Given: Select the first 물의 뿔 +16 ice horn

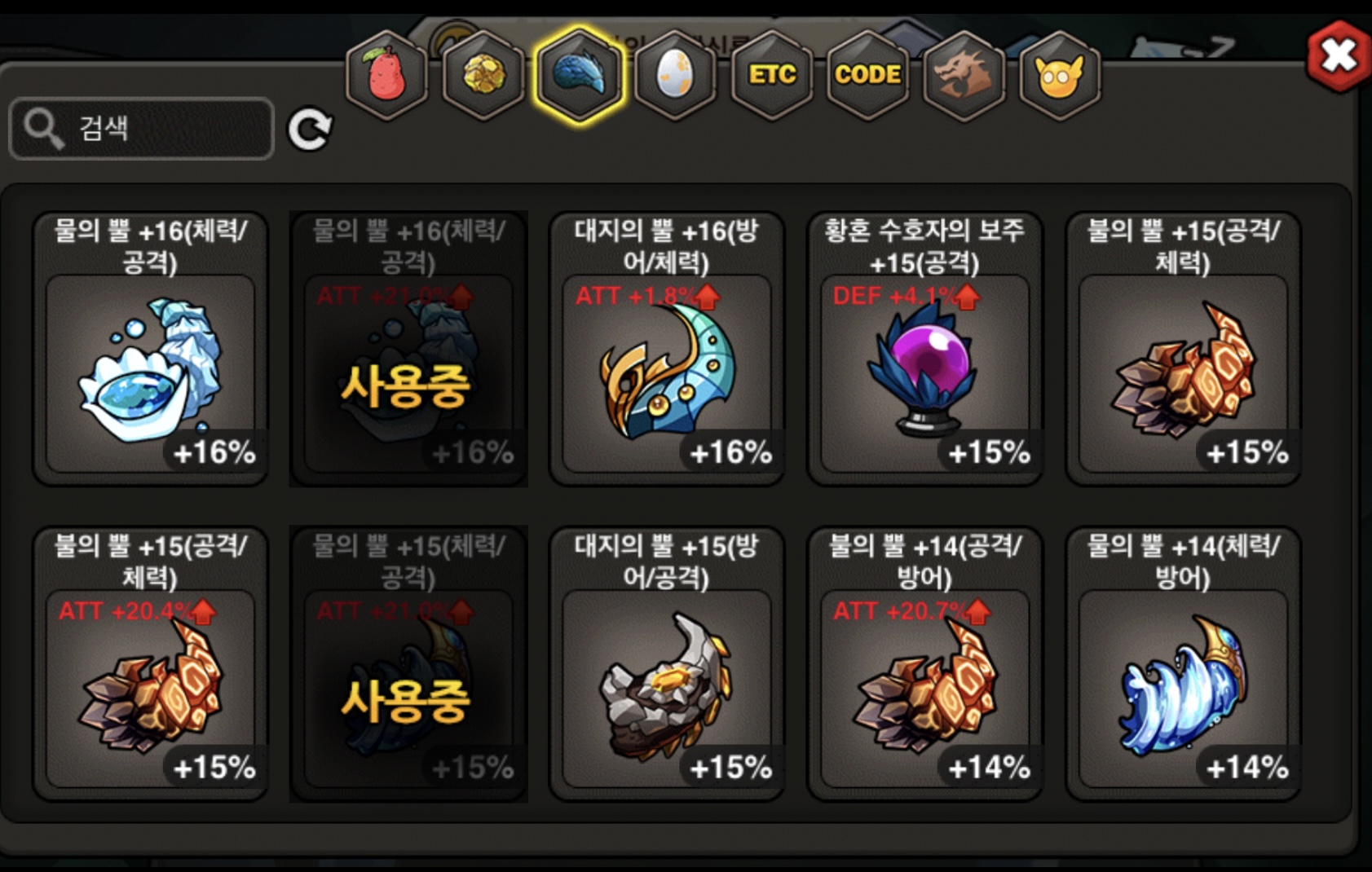Looking at the screenshot, I should point(151,349).
